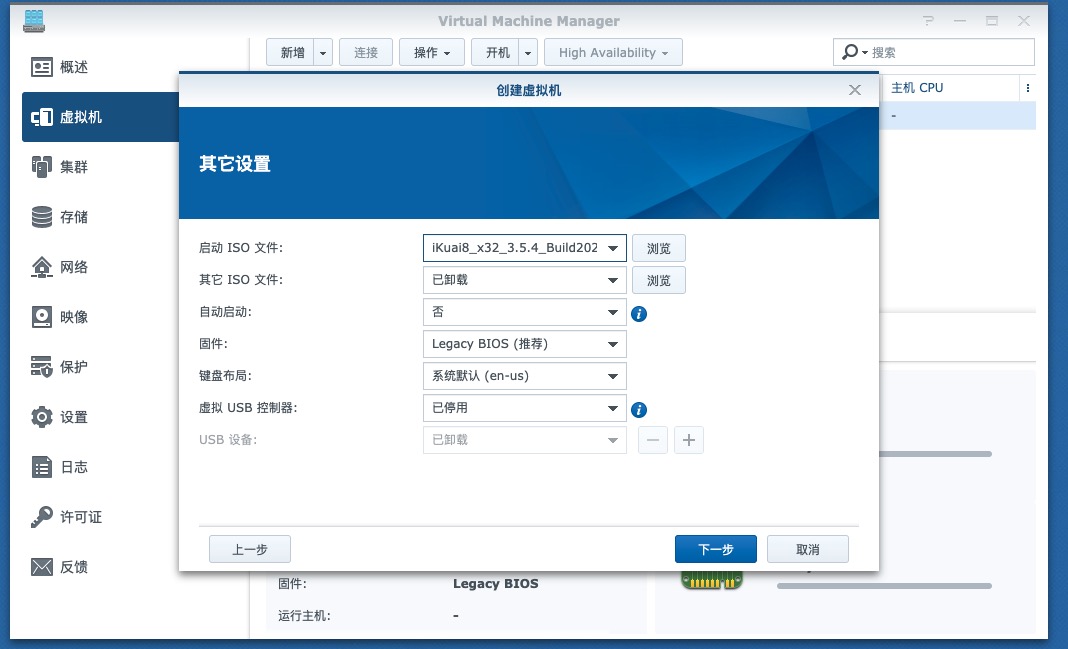Image resolution: width=1068 pixels, height=649 pixels.
Task: Open the 虚拟 USB 控制器 dropdown
Action: pyautogui.click(x=524, y=408)
